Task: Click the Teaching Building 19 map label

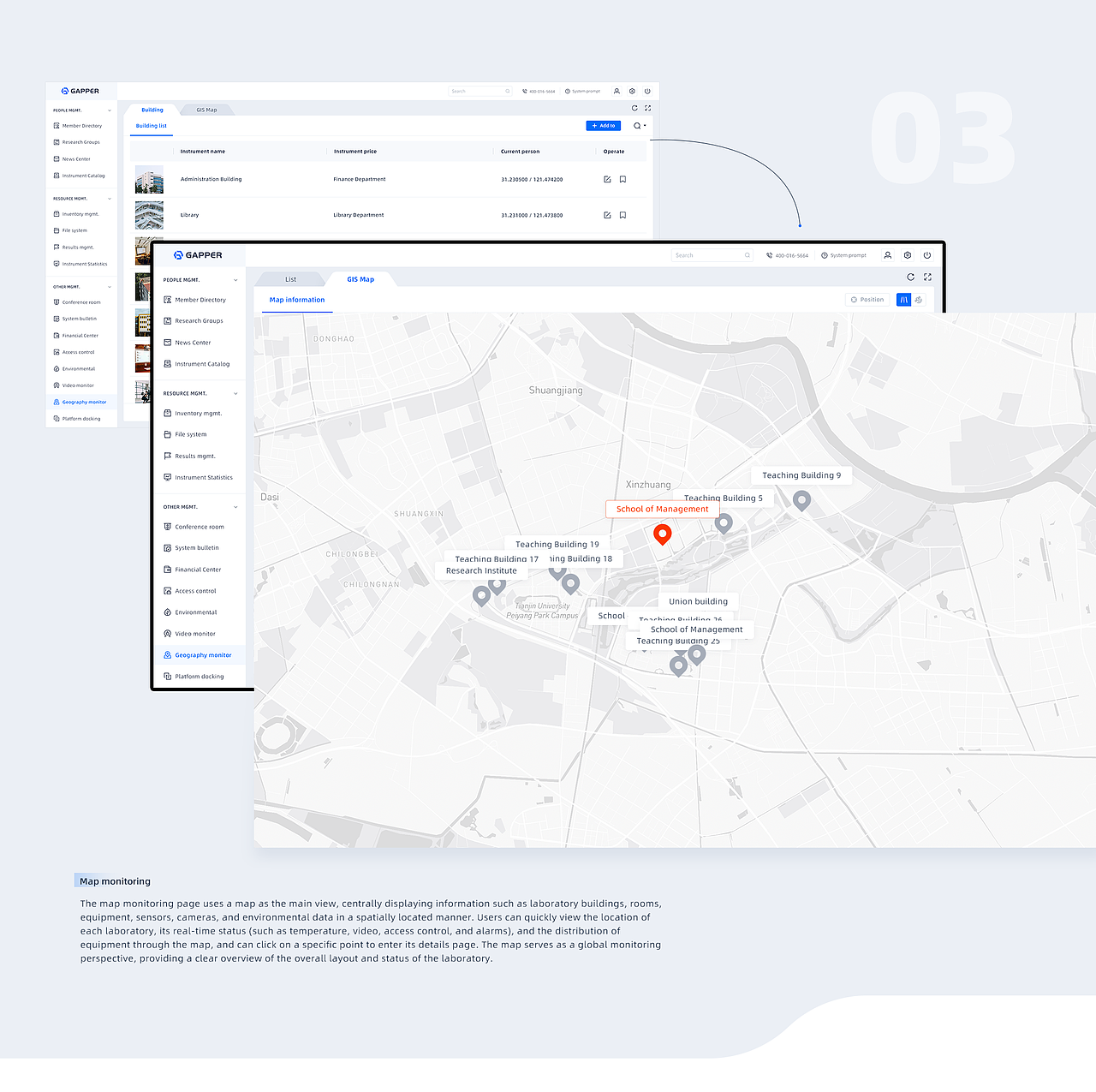Action: tap(557, 545)
